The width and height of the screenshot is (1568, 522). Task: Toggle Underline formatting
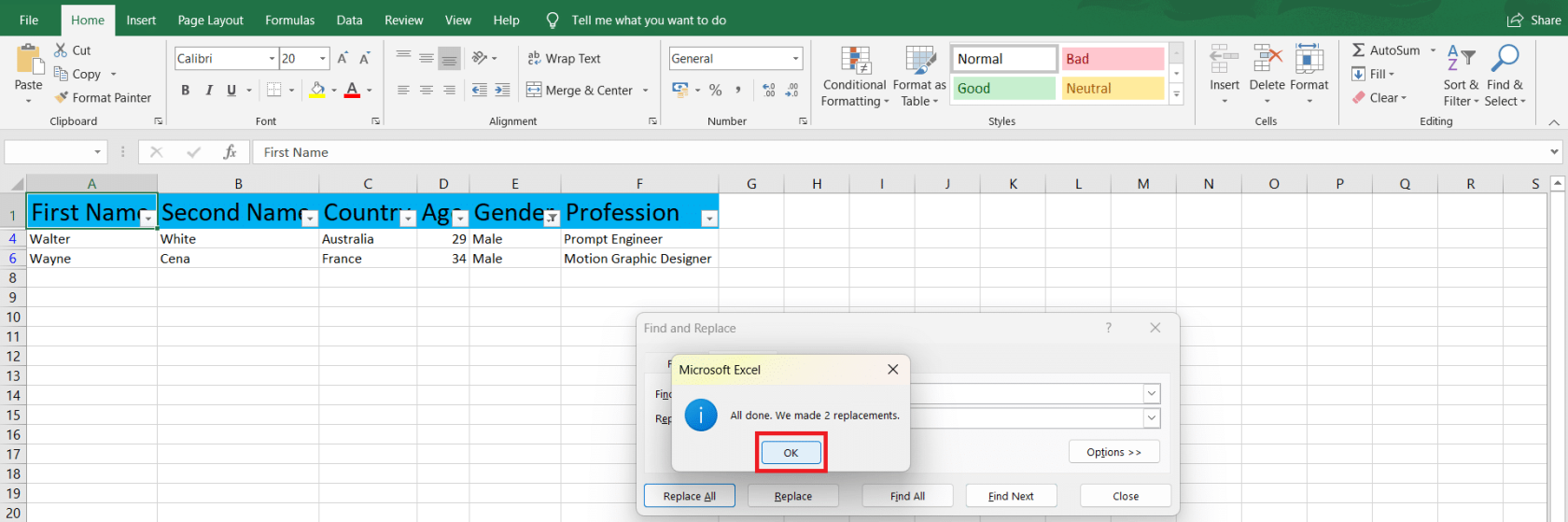[231, 90]
